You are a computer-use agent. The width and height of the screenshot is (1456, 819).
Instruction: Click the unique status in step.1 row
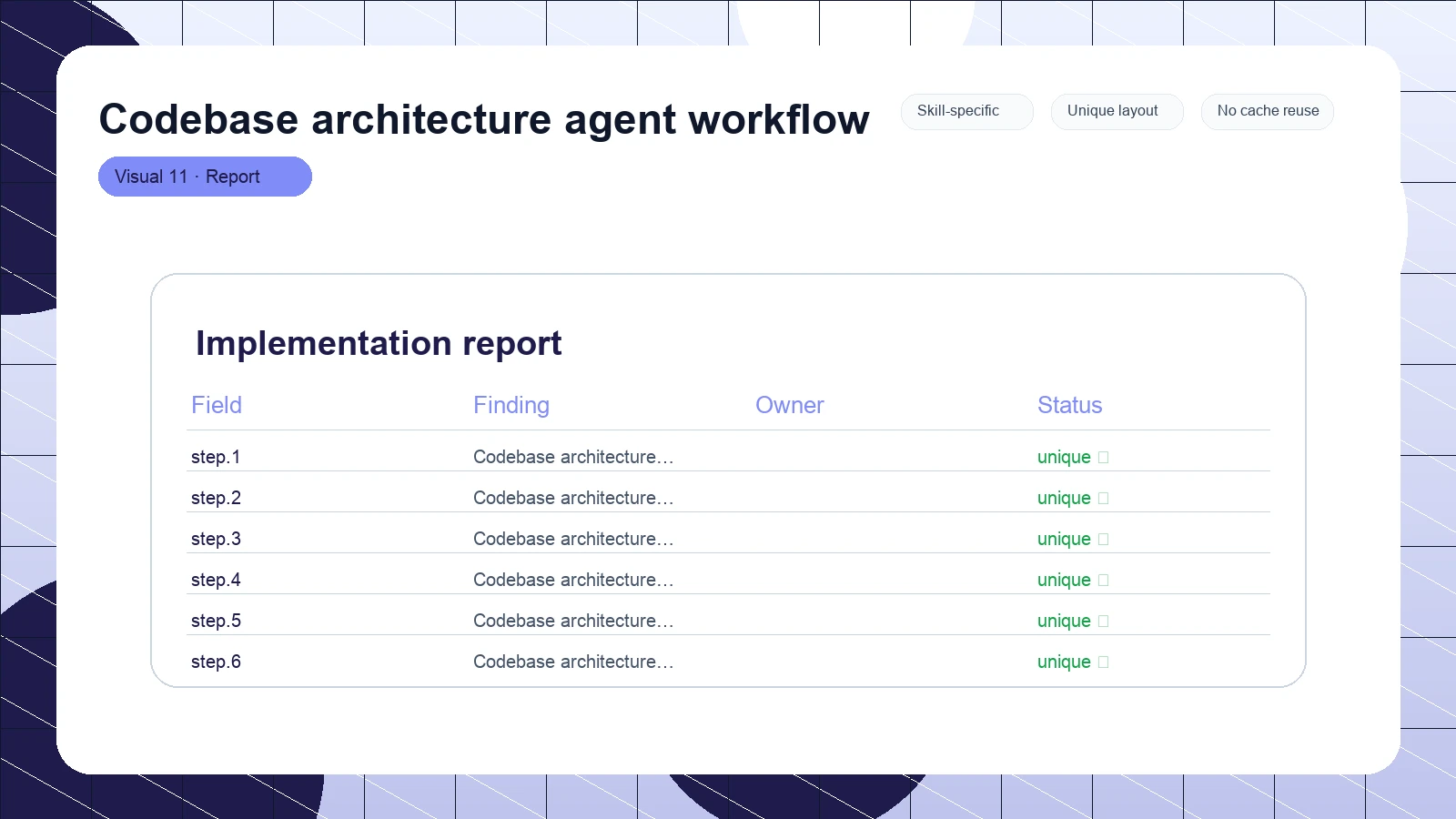click(x=1073, y=457)
